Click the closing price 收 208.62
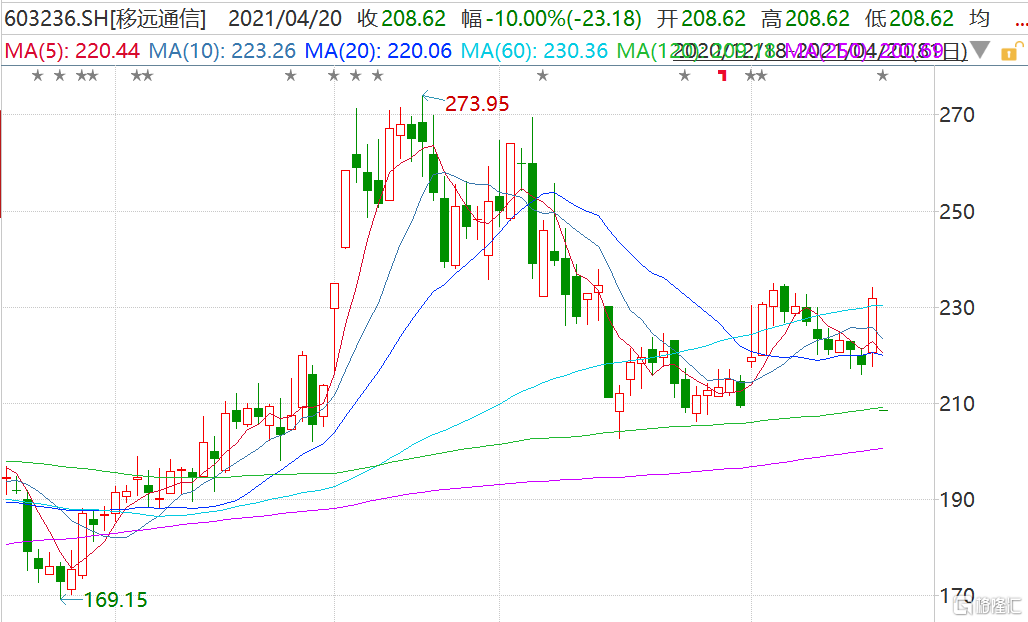The height and width of the screenshot is (622, 1028). pos(402,18)
